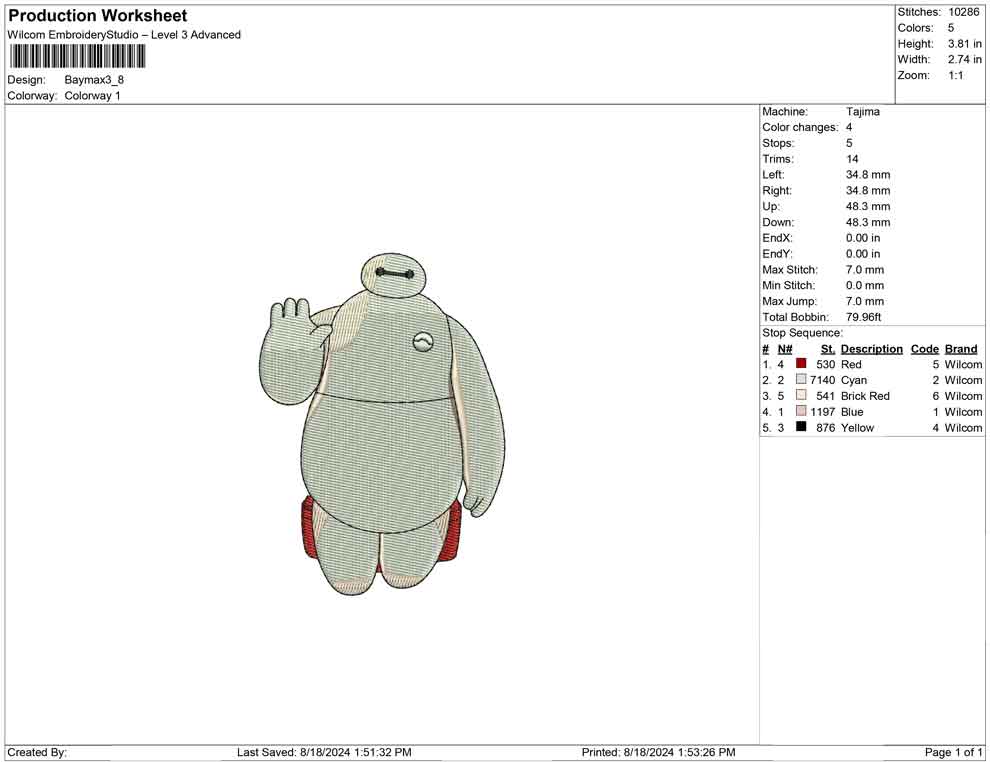Click the Baymax embroidery design preview
Viewport: 990px width, 762px height.
(383, 424)
